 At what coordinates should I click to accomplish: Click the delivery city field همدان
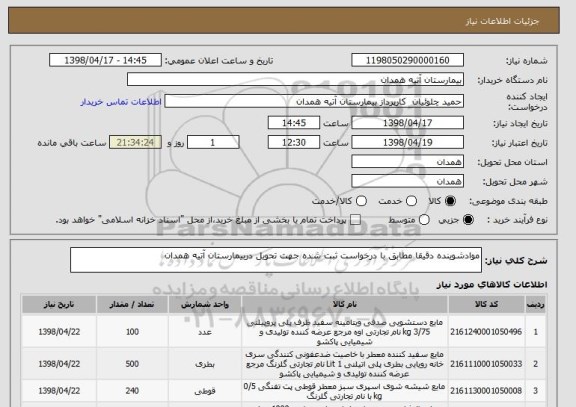(x=407, y=181)
